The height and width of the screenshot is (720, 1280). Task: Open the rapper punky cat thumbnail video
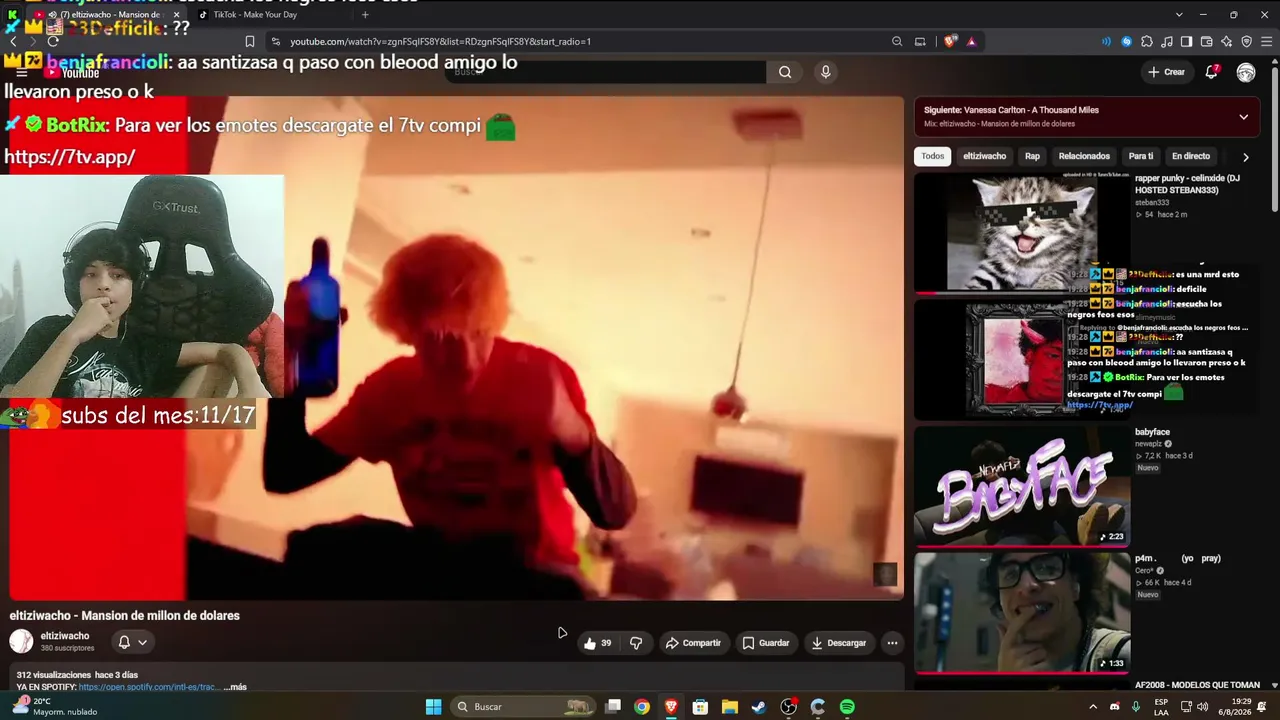point(1022,233)
